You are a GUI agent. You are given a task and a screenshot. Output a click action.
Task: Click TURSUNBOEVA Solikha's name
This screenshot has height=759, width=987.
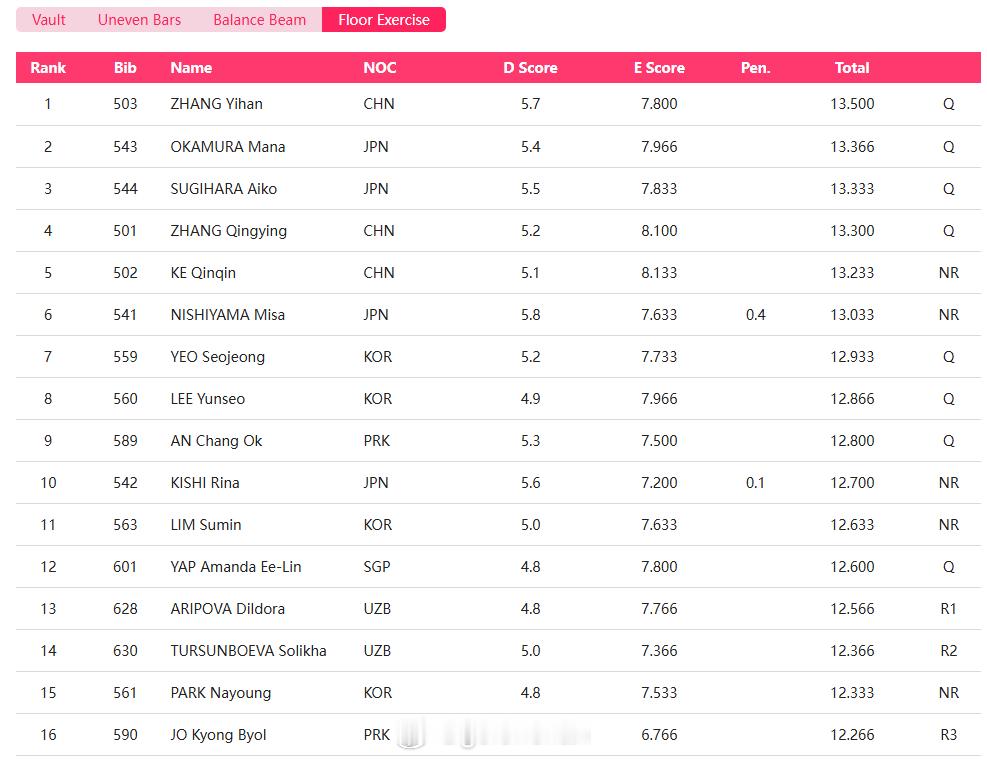249,651
